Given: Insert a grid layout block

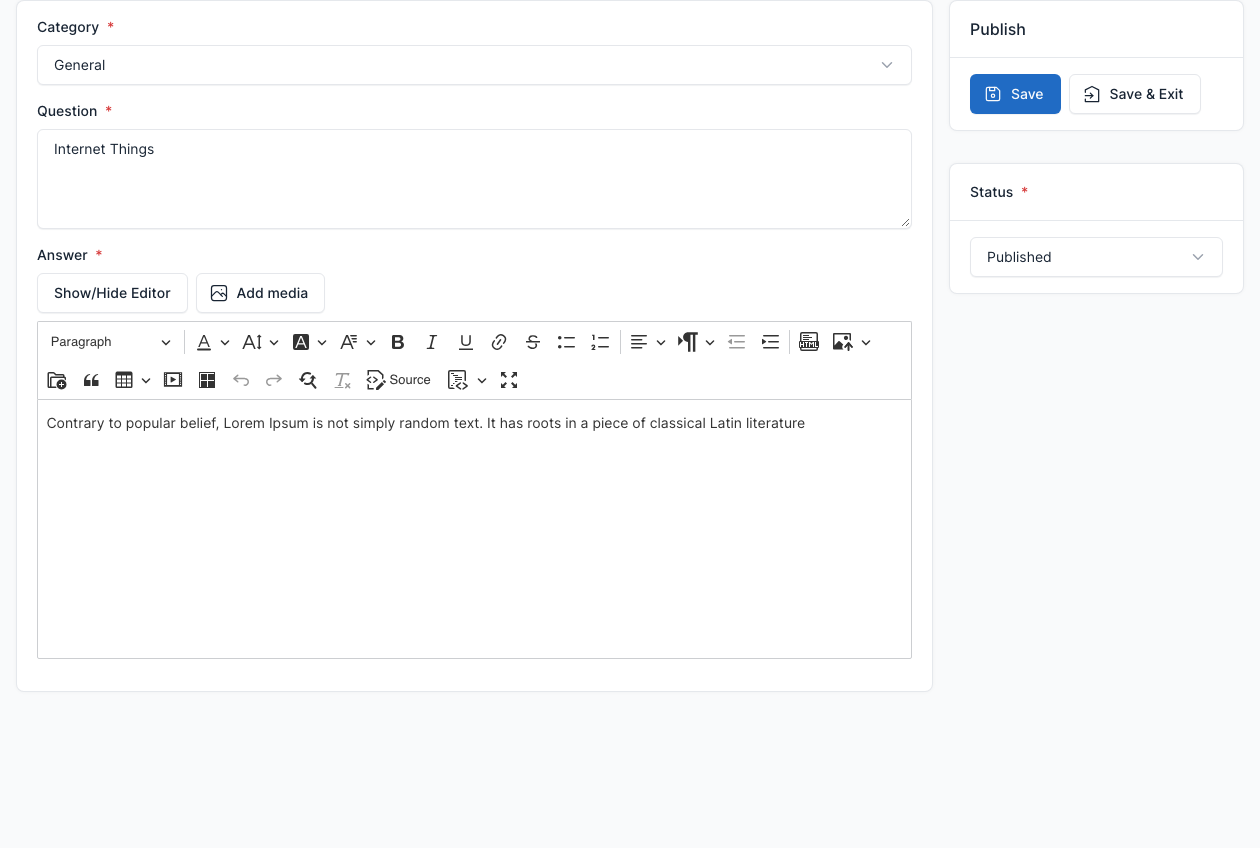Looking at the screenshot, I should pyautogui.click(x=207, y=380).
